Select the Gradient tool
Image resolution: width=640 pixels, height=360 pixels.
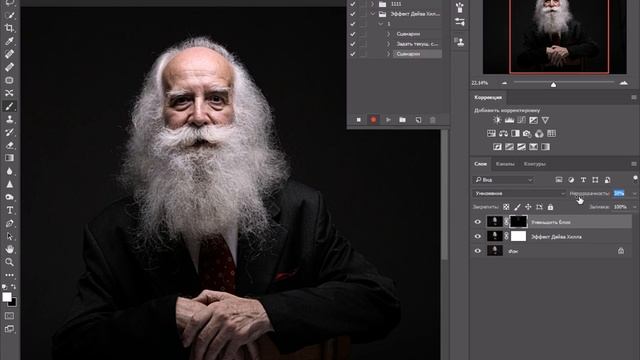tap(9, 158)
